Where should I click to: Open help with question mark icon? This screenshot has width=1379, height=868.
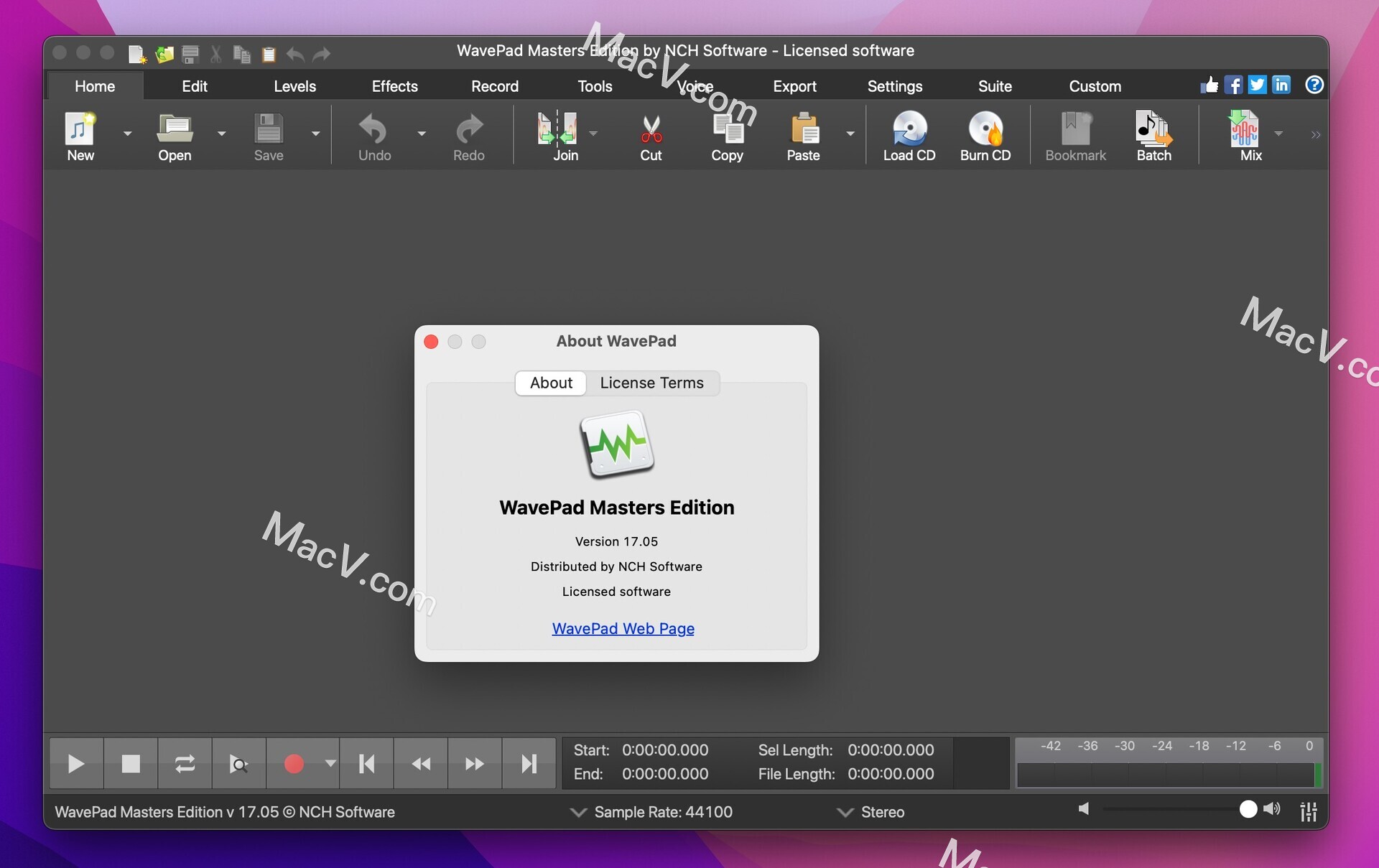1314,85
